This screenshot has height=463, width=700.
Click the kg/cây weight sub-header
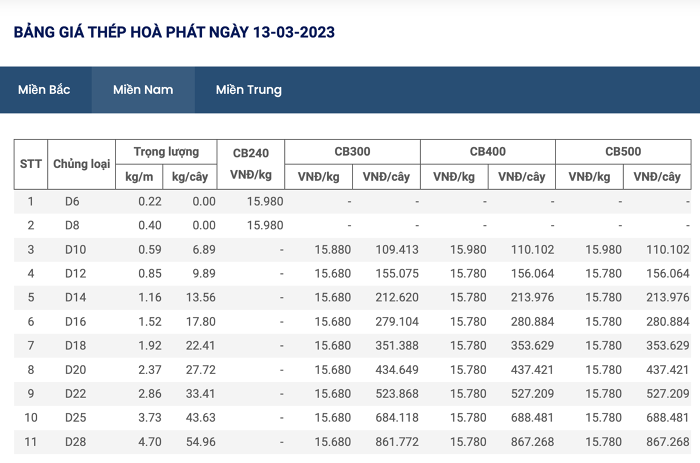pos(190,177)
